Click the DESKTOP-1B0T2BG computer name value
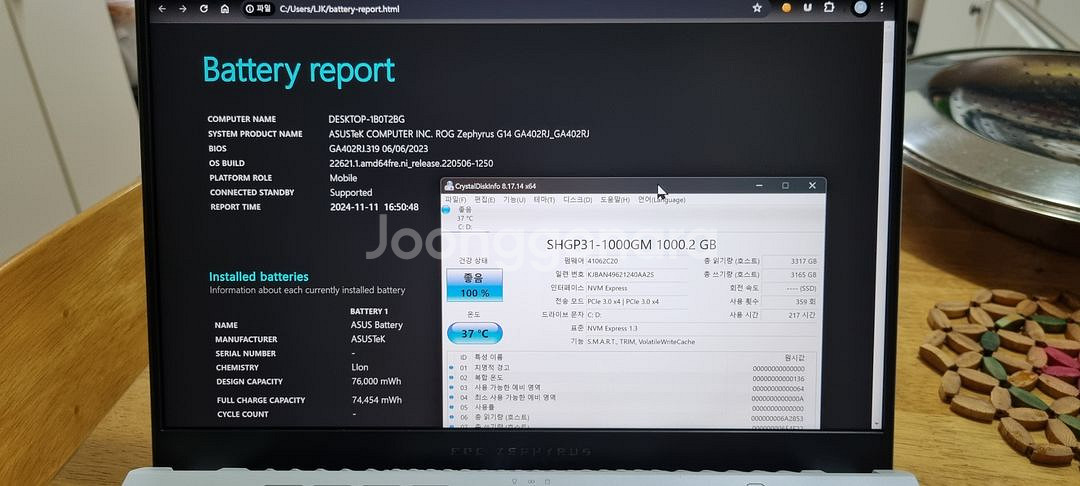1080x486 pixels. pyautogui.click(x=366, y=119)
